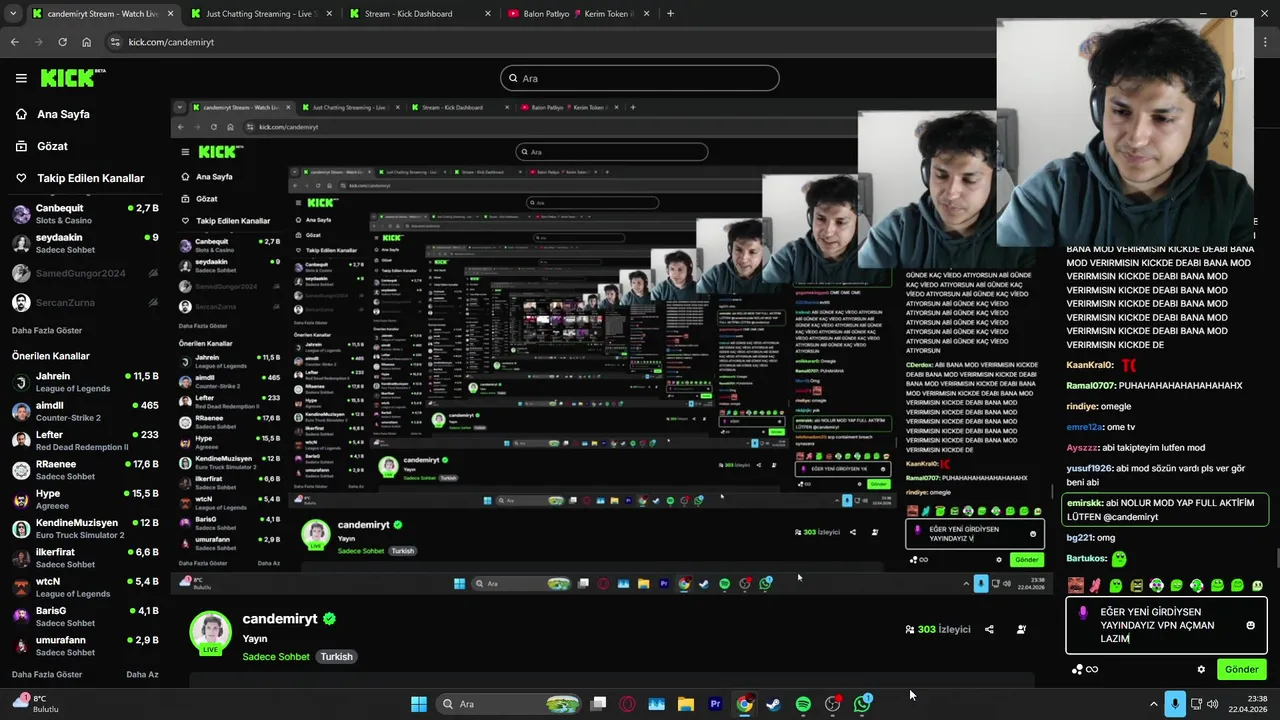Open WhatsApp from taskbar
This screenshot has width=1280, height=720.
coord(862,704)
